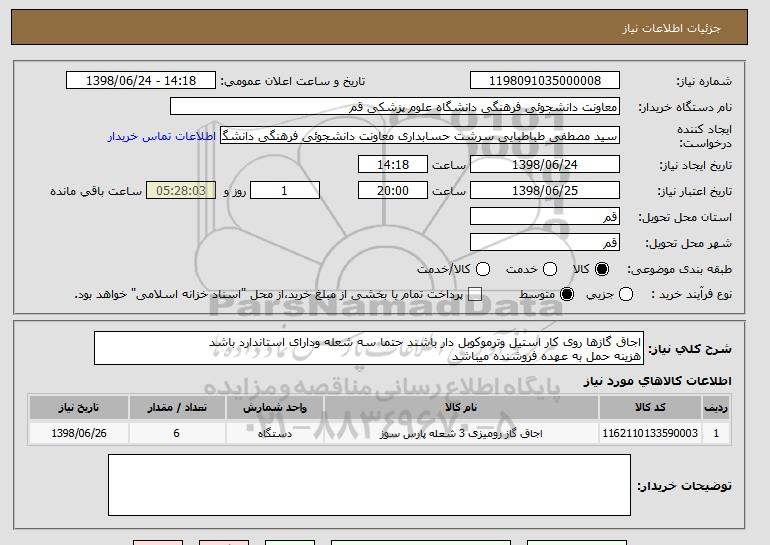Click the ایجاد کننده درخواست field
The image size is (770, 545).
pyautogui.click(x=420, y=136)
